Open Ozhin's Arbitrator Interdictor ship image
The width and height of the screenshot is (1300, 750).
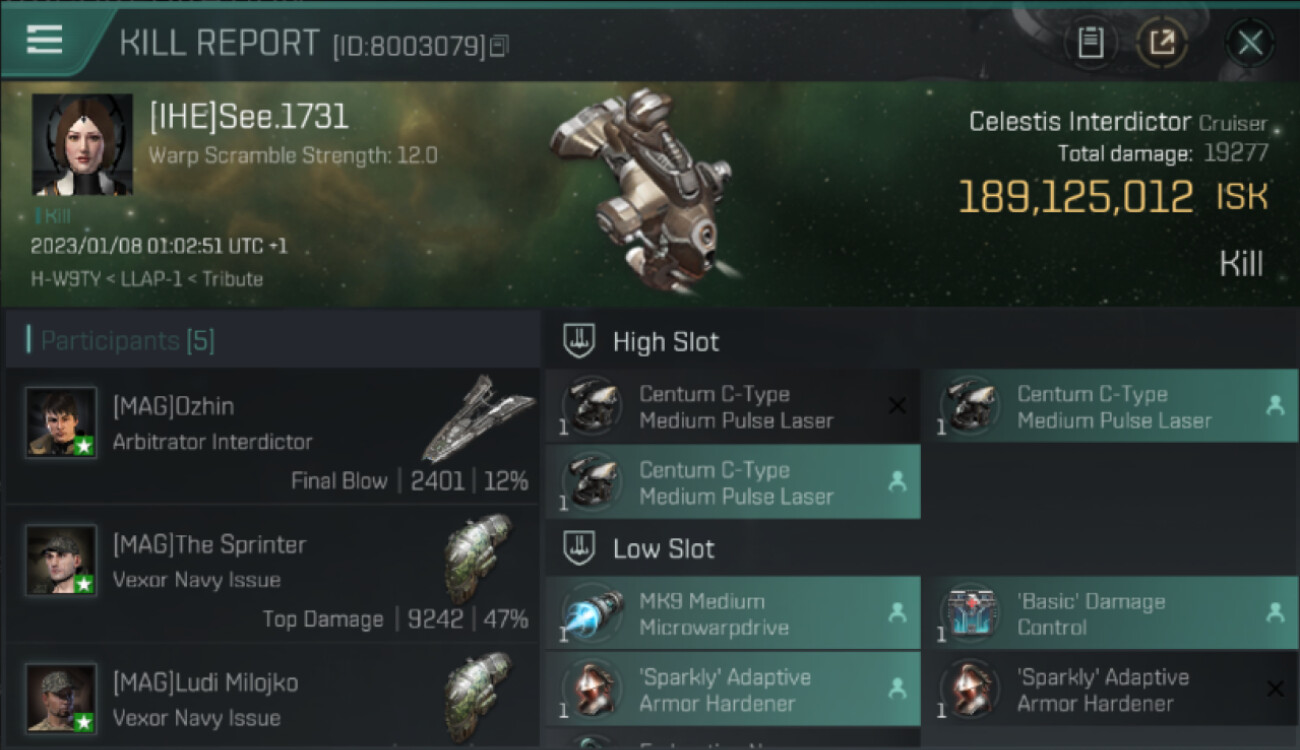point(478,417)
